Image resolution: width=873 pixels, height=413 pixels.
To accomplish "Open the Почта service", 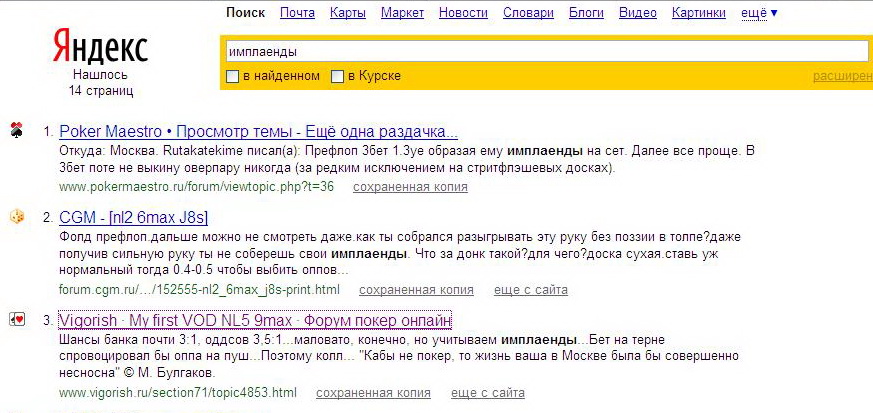I will click(297, 12).
